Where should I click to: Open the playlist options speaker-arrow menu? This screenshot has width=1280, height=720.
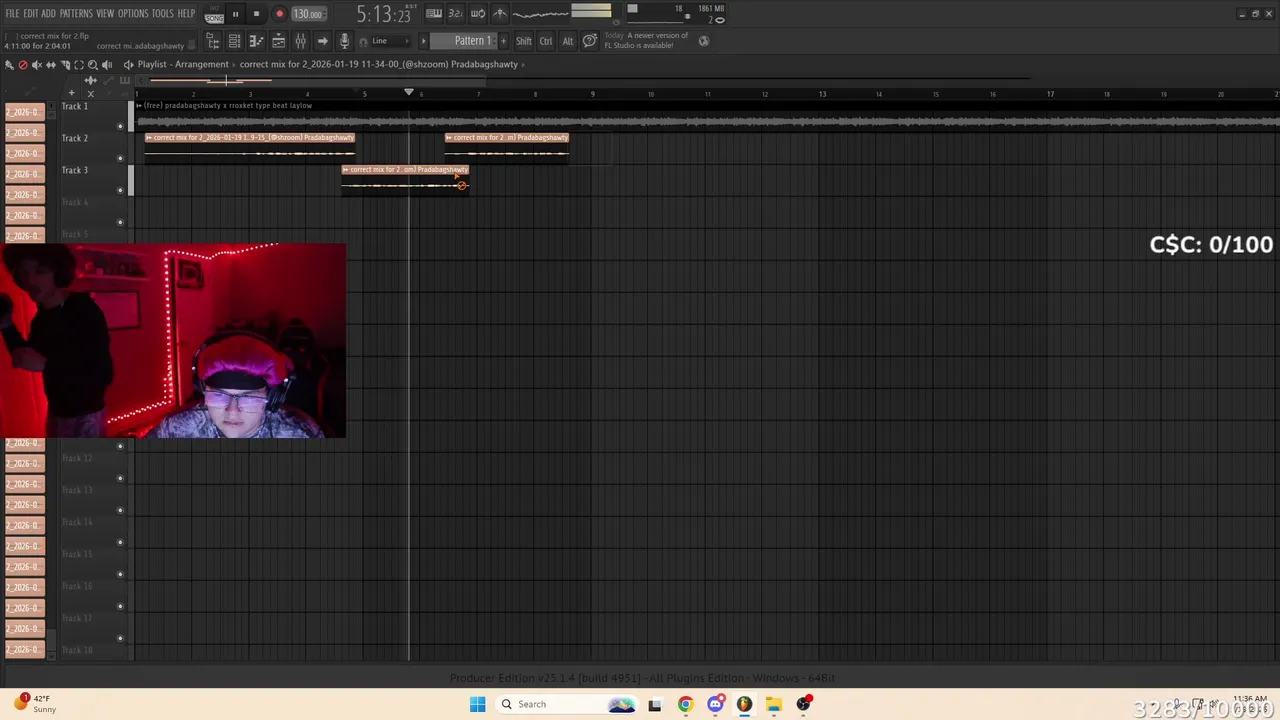click(x=128, y=64)
